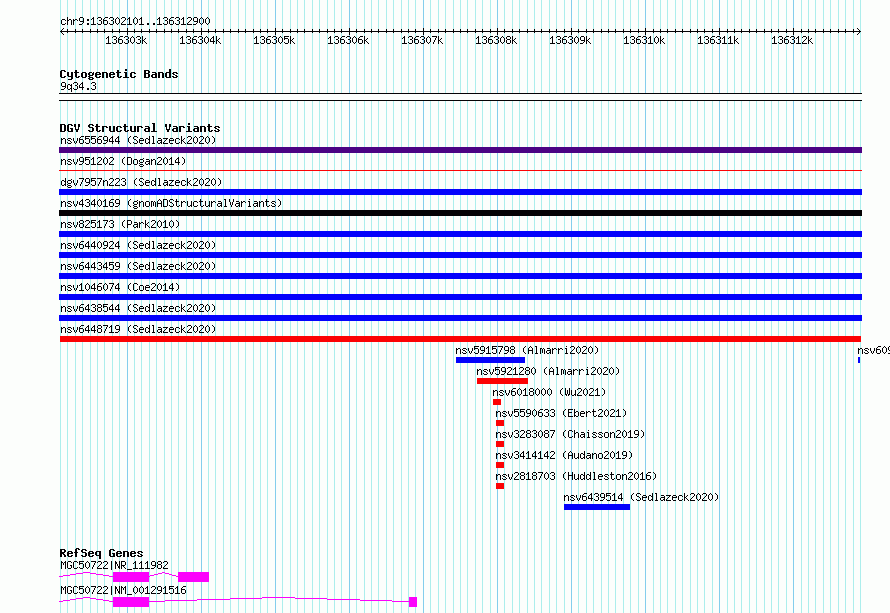
Task: Click small terminal exon of NM_001291516
Action: click(x=413, y=602)
